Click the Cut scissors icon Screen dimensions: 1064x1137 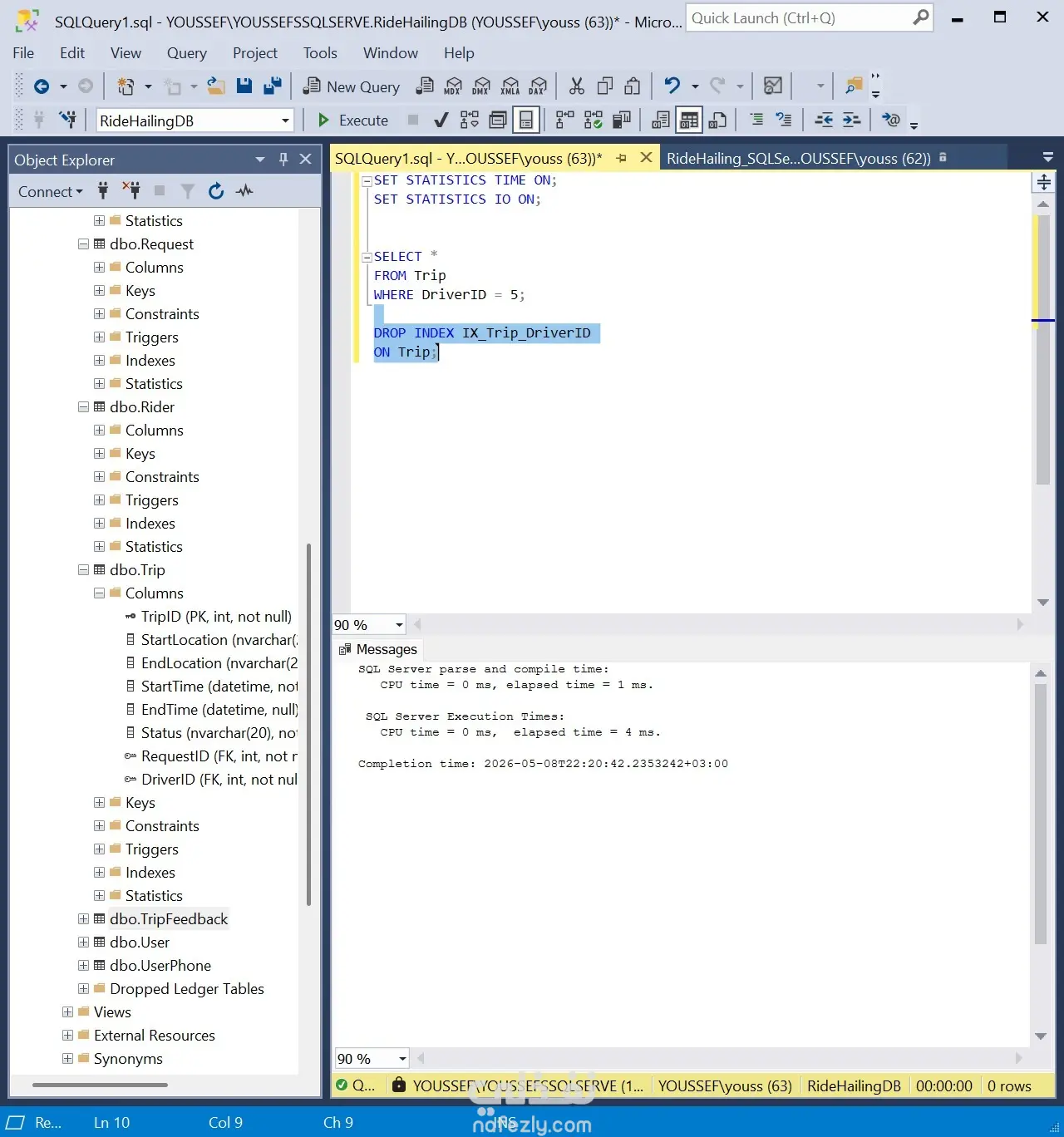pos(577,86)
